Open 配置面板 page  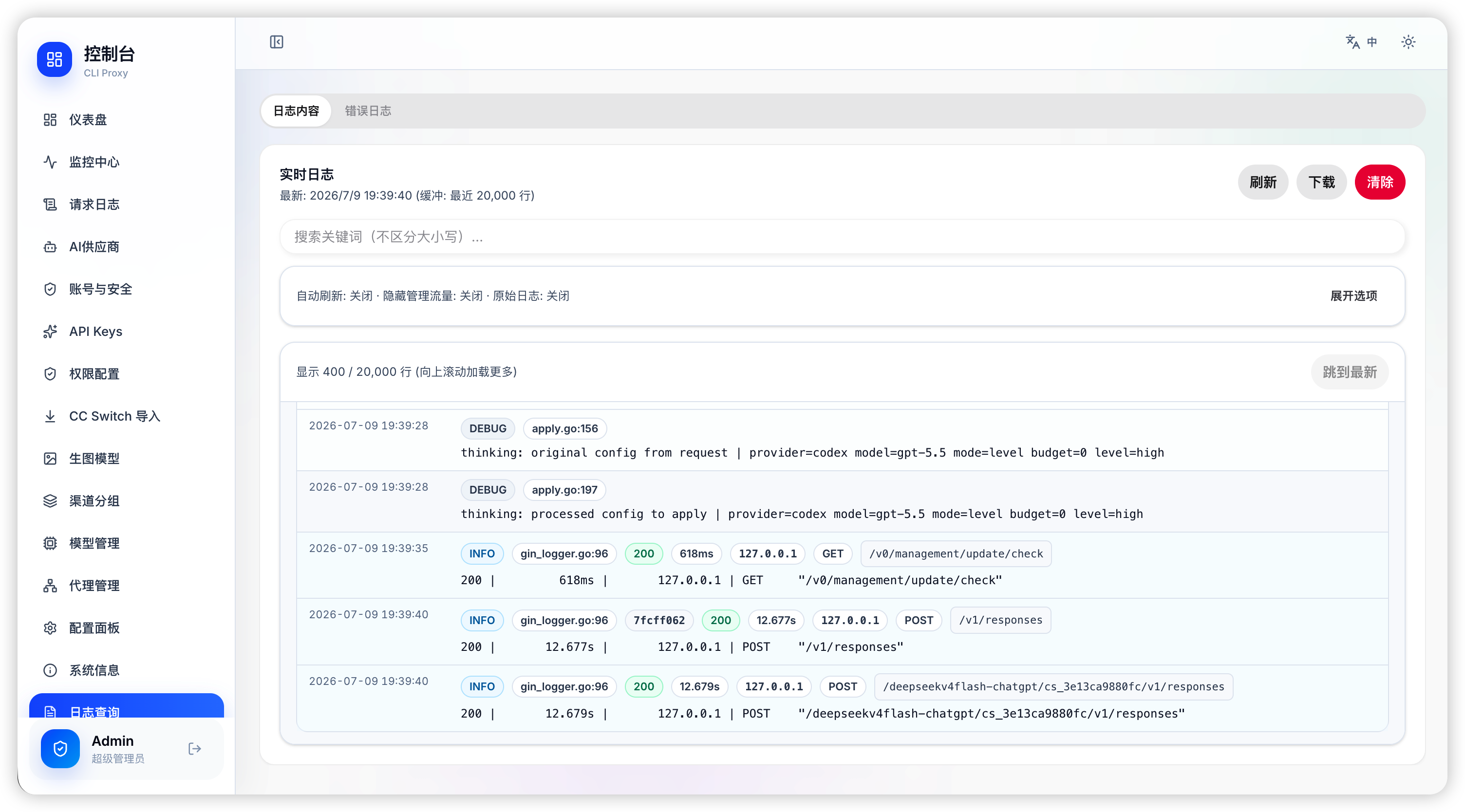(126, 628)
